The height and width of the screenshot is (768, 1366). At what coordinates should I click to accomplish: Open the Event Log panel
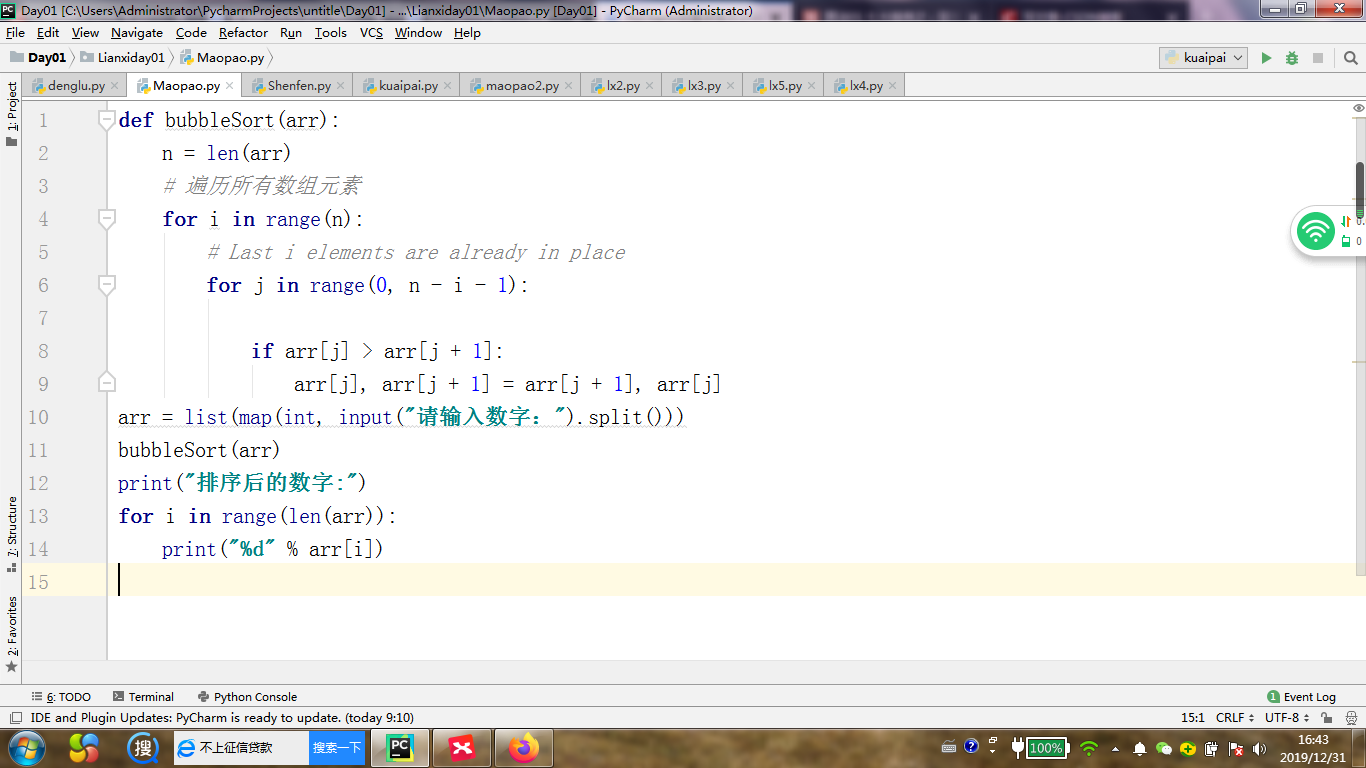(x=1301, y=697)
